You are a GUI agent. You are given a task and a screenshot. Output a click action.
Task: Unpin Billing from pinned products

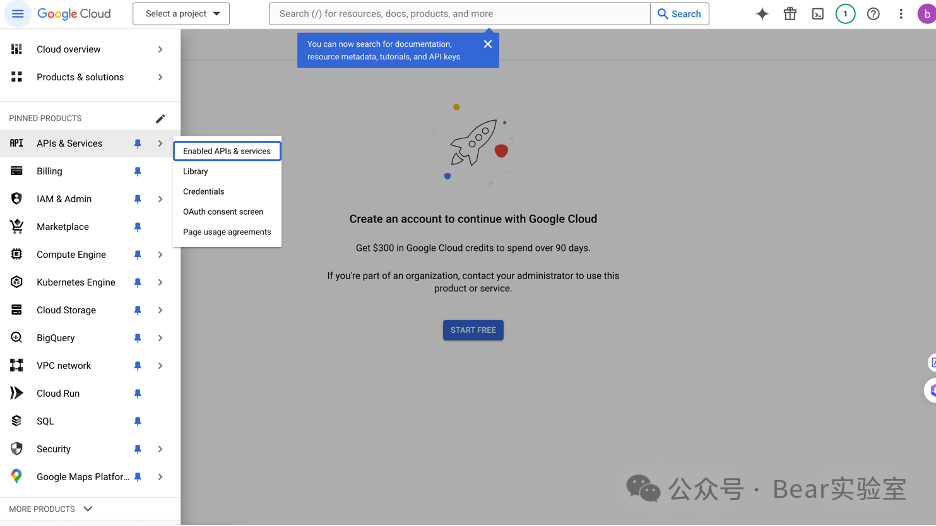pos(137,171)
